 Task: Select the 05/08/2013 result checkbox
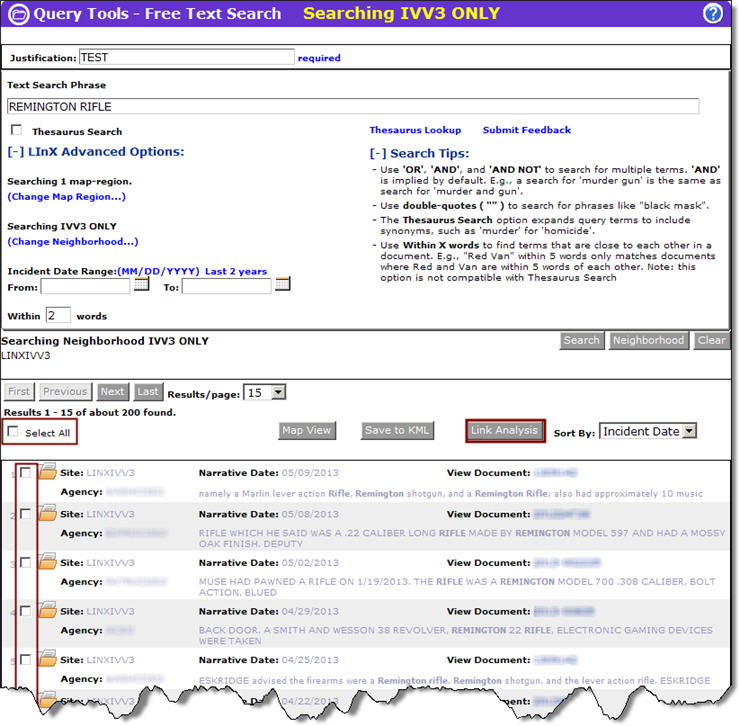tap(25, 513)
